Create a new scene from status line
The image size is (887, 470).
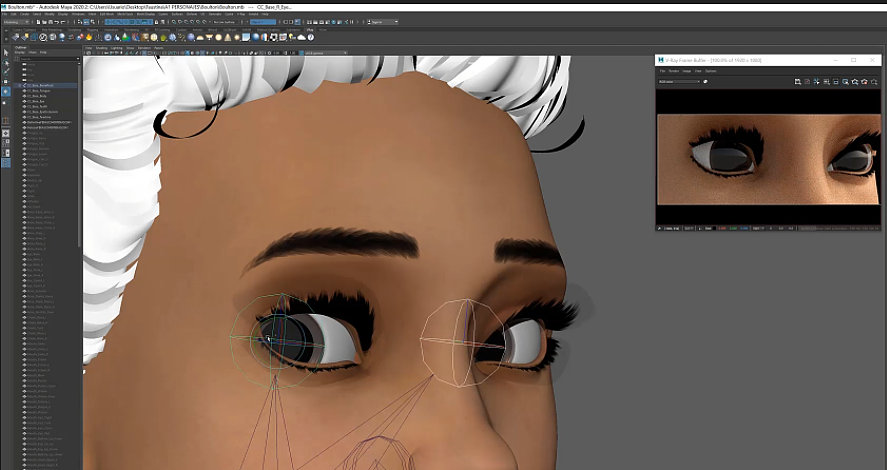point(38,21)
